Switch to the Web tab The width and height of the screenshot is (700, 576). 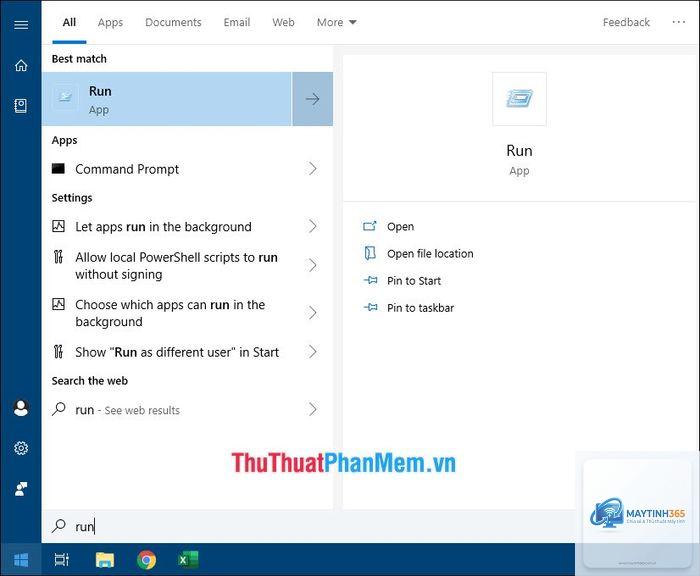[x=283, y=22]
